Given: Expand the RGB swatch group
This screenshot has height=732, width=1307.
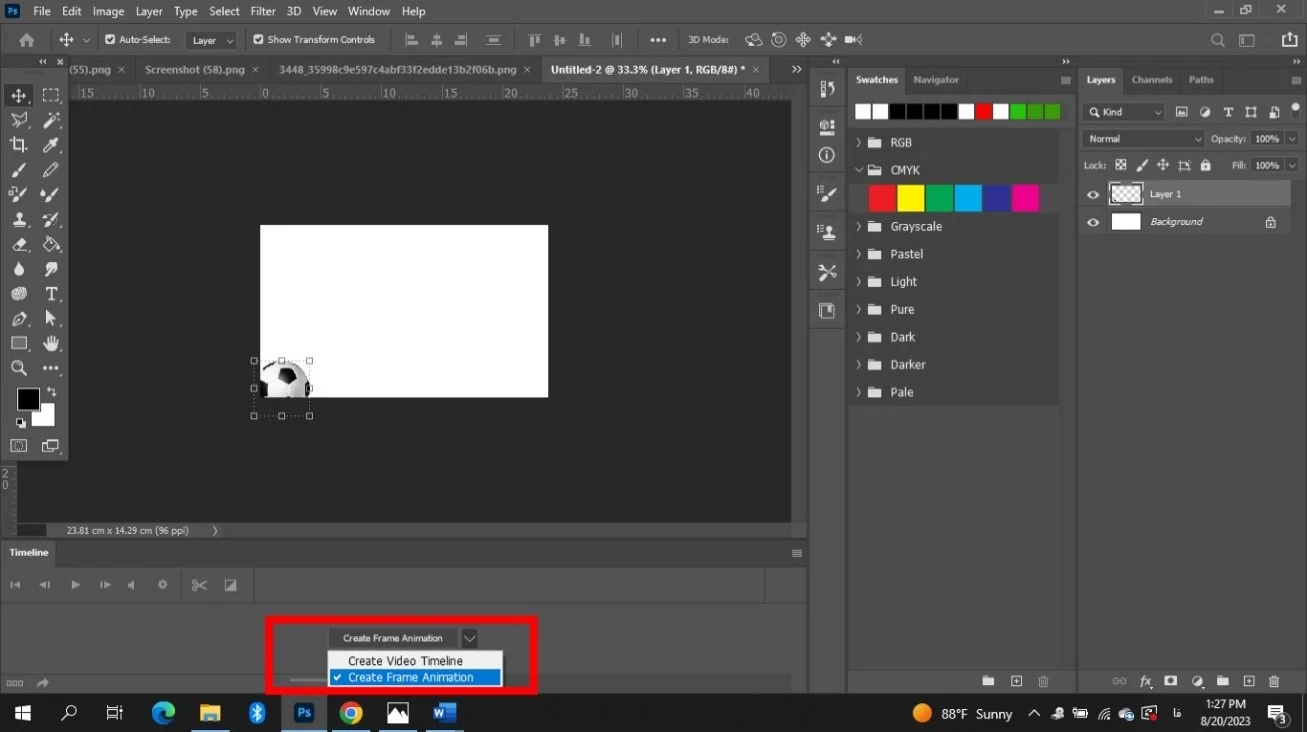Looking at the screenshot, I should coord(858,143).
